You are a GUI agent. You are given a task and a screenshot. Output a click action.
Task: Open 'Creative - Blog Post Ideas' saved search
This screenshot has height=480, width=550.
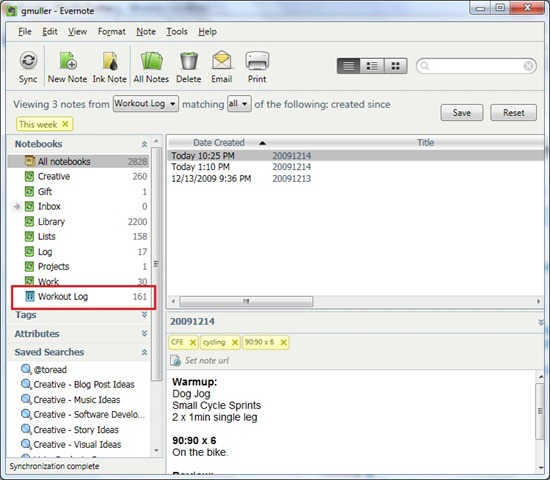point(78,385)
